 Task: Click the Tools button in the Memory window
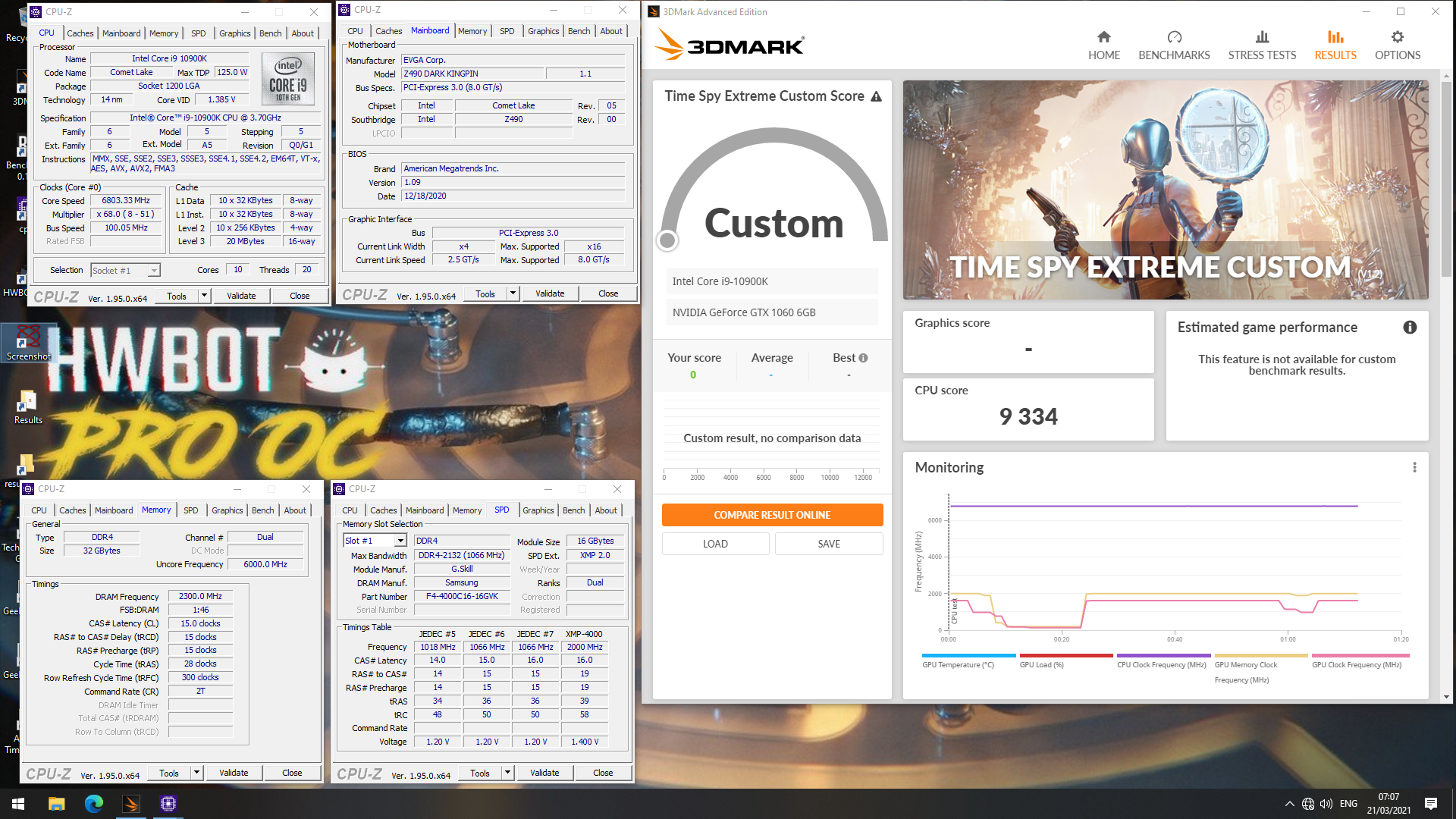[x=169, y=773]
